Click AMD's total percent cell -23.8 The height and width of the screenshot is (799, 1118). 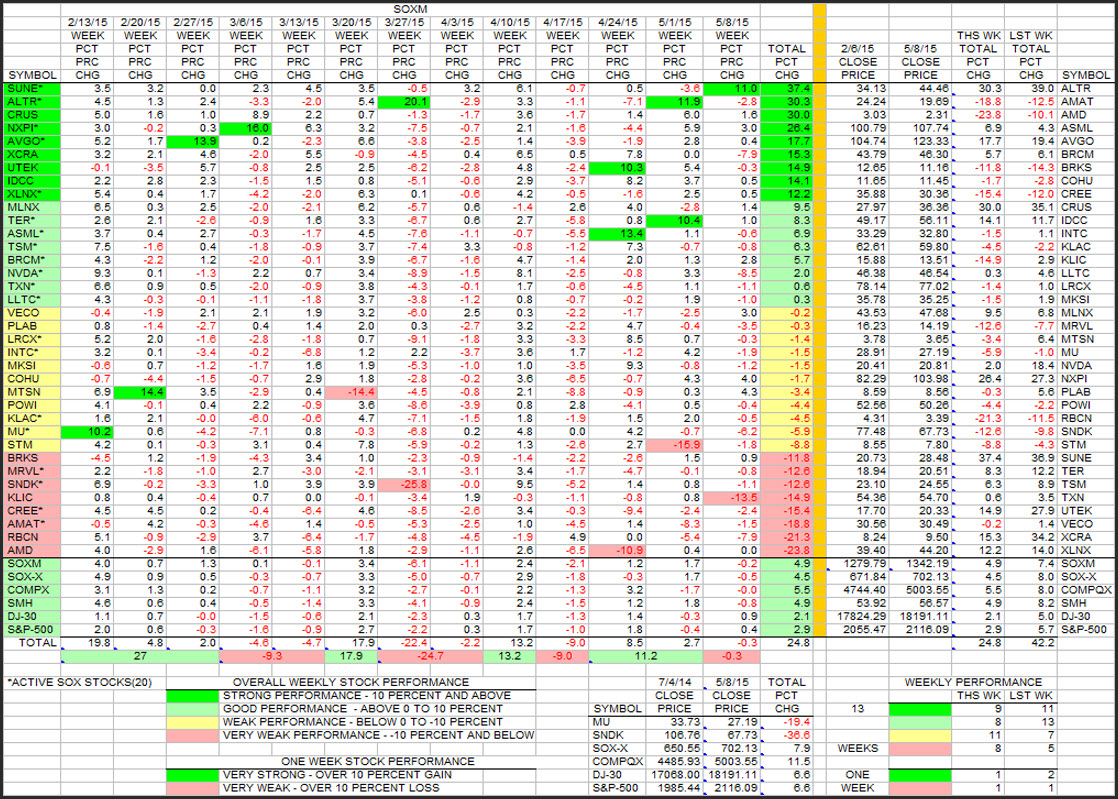786,550
